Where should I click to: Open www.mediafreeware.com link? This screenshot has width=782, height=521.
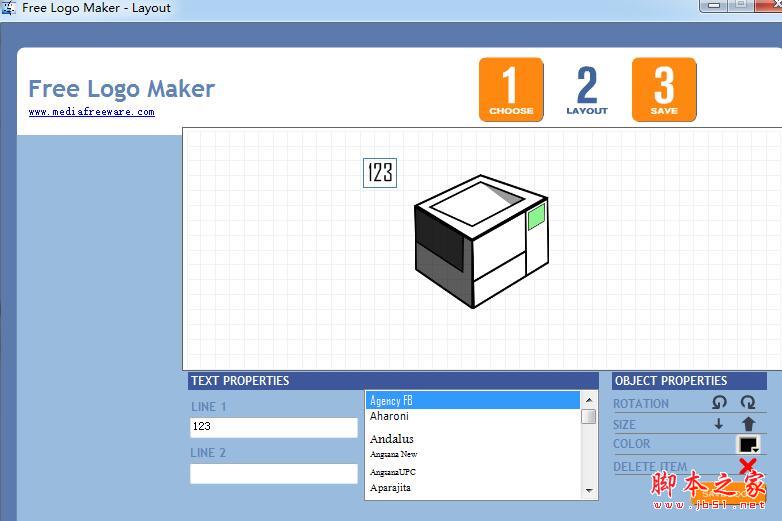(x=92, y=112)
